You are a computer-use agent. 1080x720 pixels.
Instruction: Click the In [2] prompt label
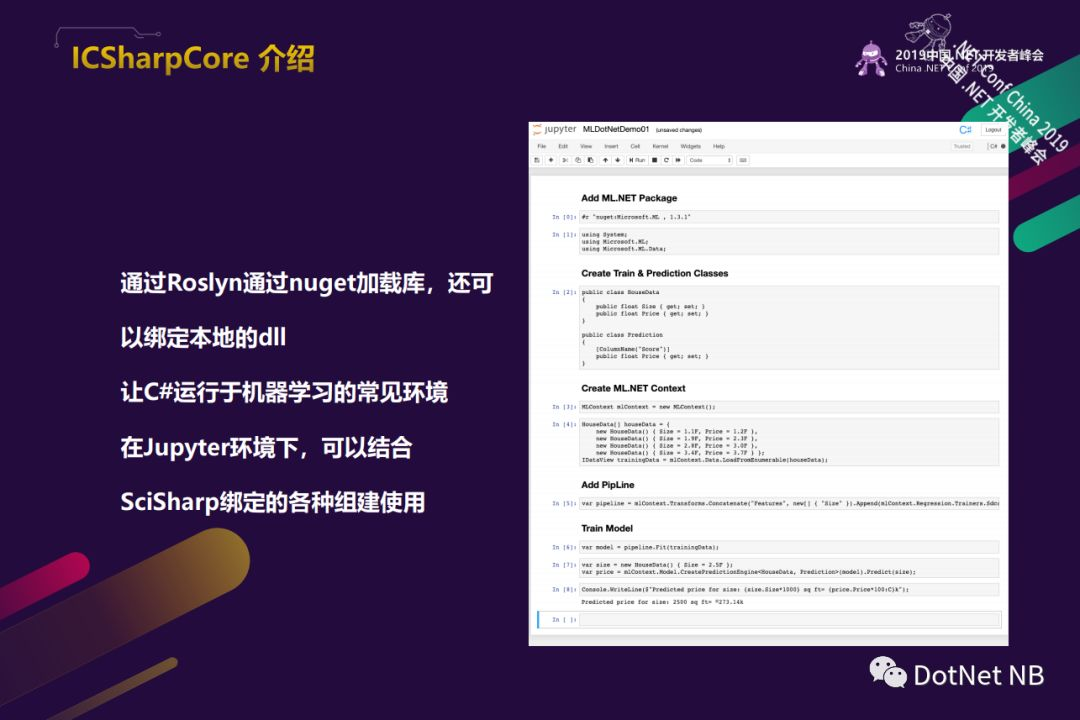pos(564,293)
